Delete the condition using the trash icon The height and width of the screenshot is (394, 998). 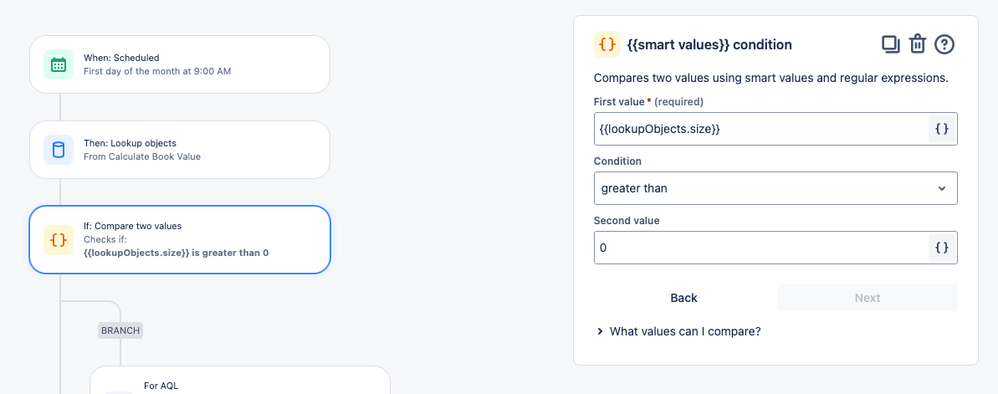917,44
